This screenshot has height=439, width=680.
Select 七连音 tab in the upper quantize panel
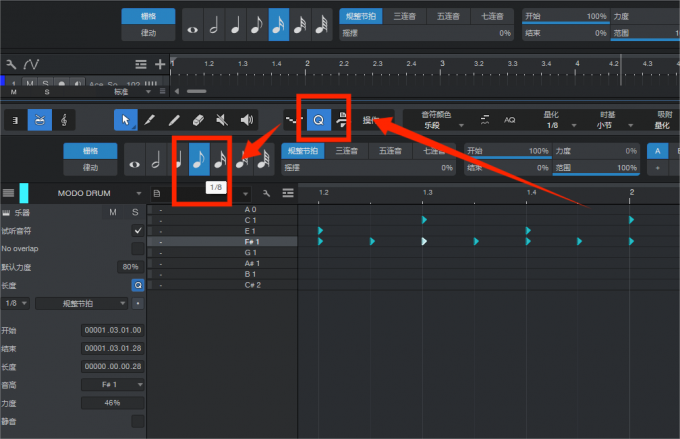click(492, 16)
